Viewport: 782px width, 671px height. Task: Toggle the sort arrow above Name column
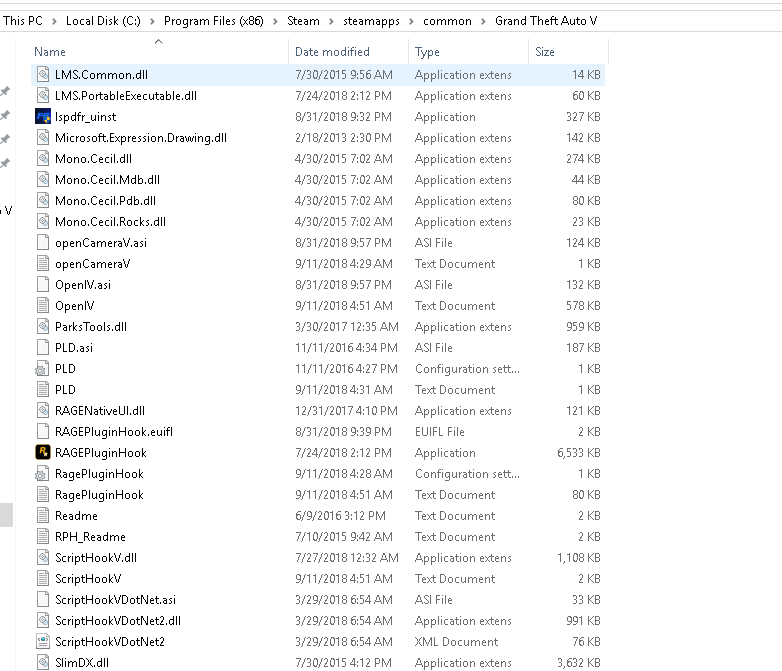pos(159,41)
